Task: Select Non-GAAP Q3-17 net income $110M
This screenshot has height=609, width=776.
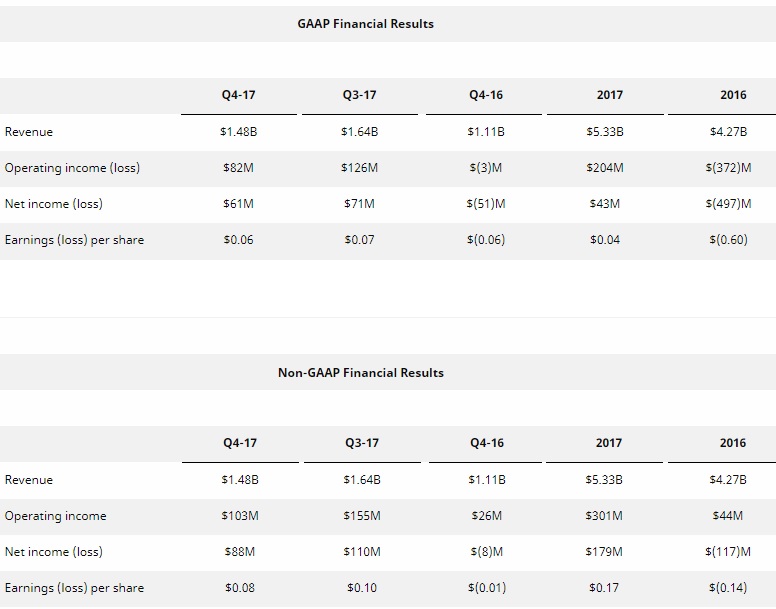Action: (x=362, y=552)
